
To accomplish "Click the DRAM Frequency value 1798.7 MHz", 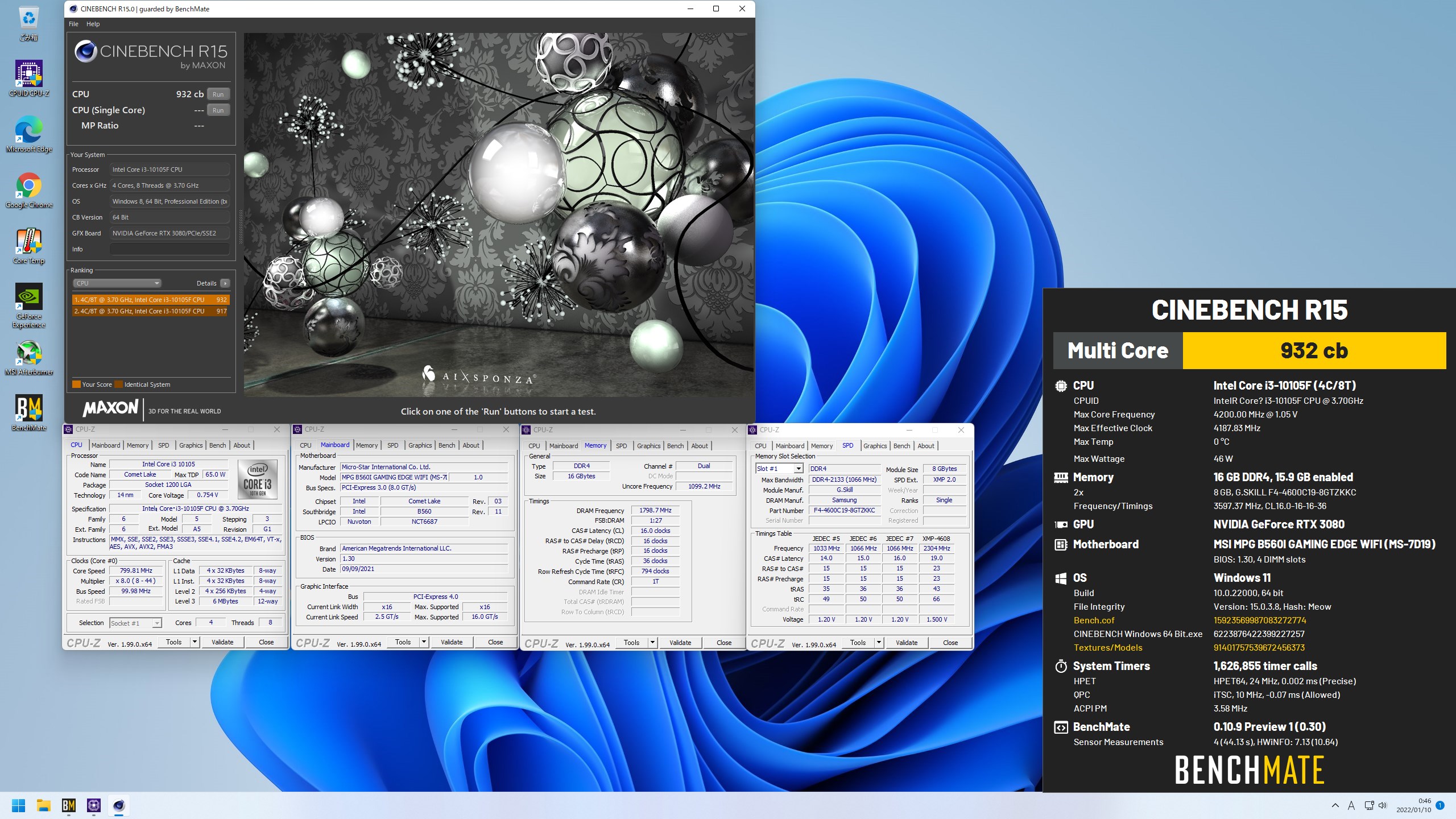I will pos(655,511).
